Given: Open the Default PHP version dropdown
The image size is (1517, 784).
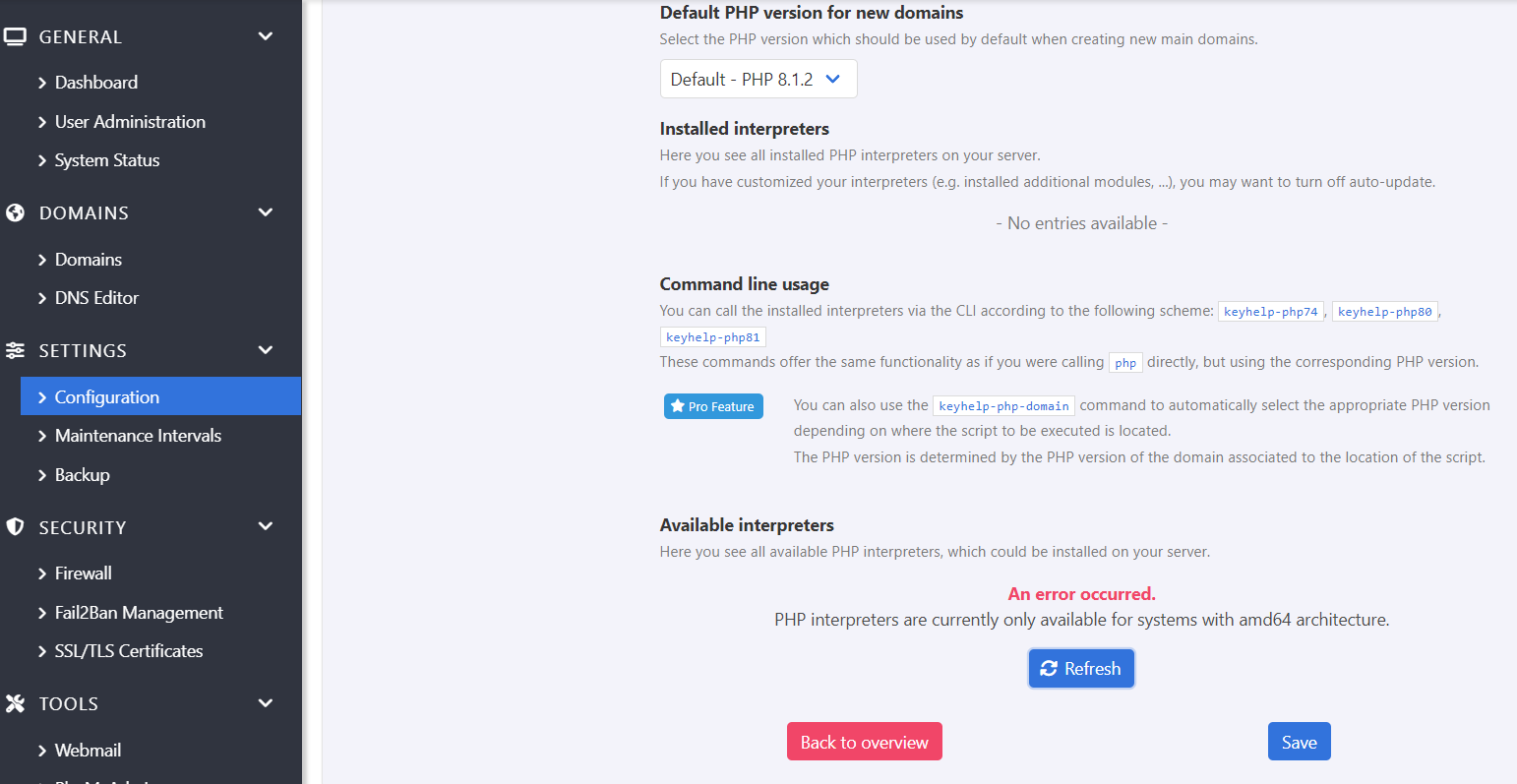Looking at the screenshot, I should pos(758,80).
